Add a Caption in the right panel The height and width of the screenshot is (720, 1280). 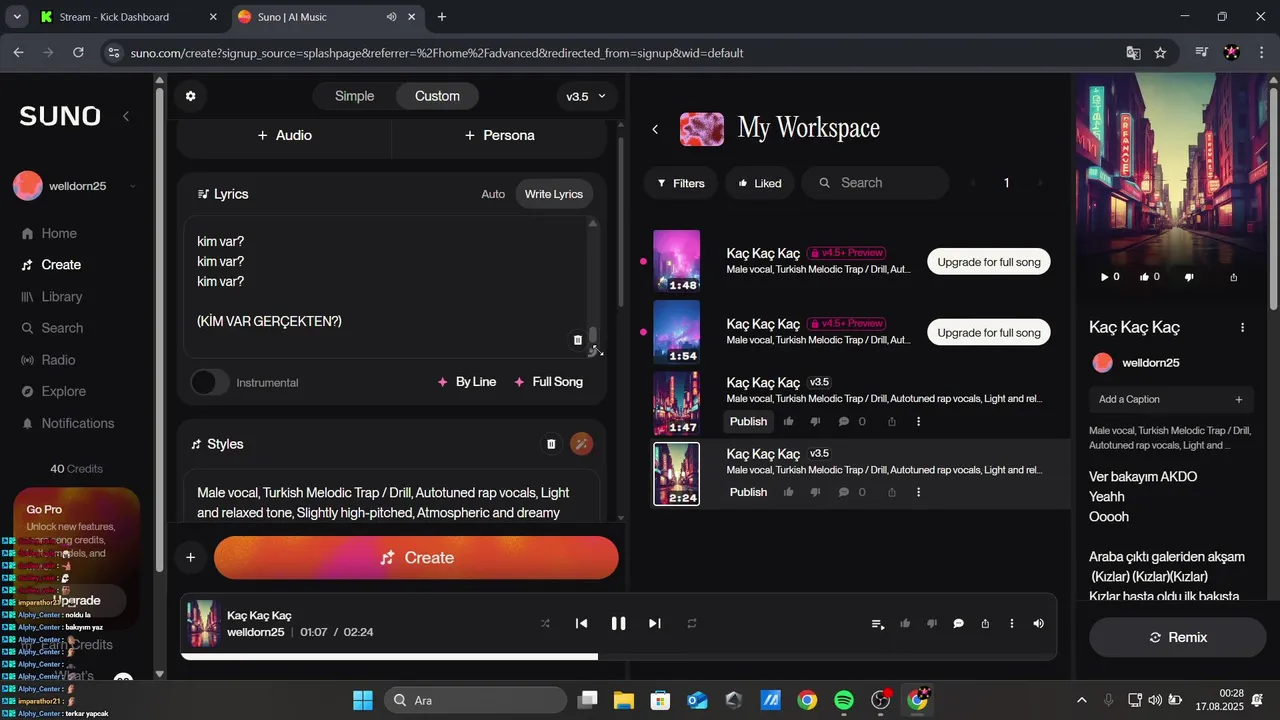pyautogui.click(x=1170, y=399)
